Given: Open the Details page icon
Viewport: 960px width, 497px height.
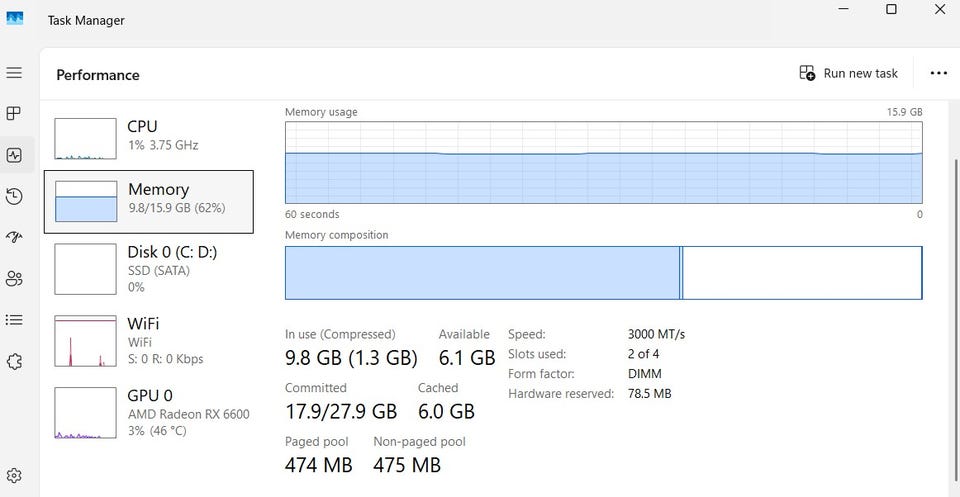Looking at the screenshot, I should click(14, 320).
